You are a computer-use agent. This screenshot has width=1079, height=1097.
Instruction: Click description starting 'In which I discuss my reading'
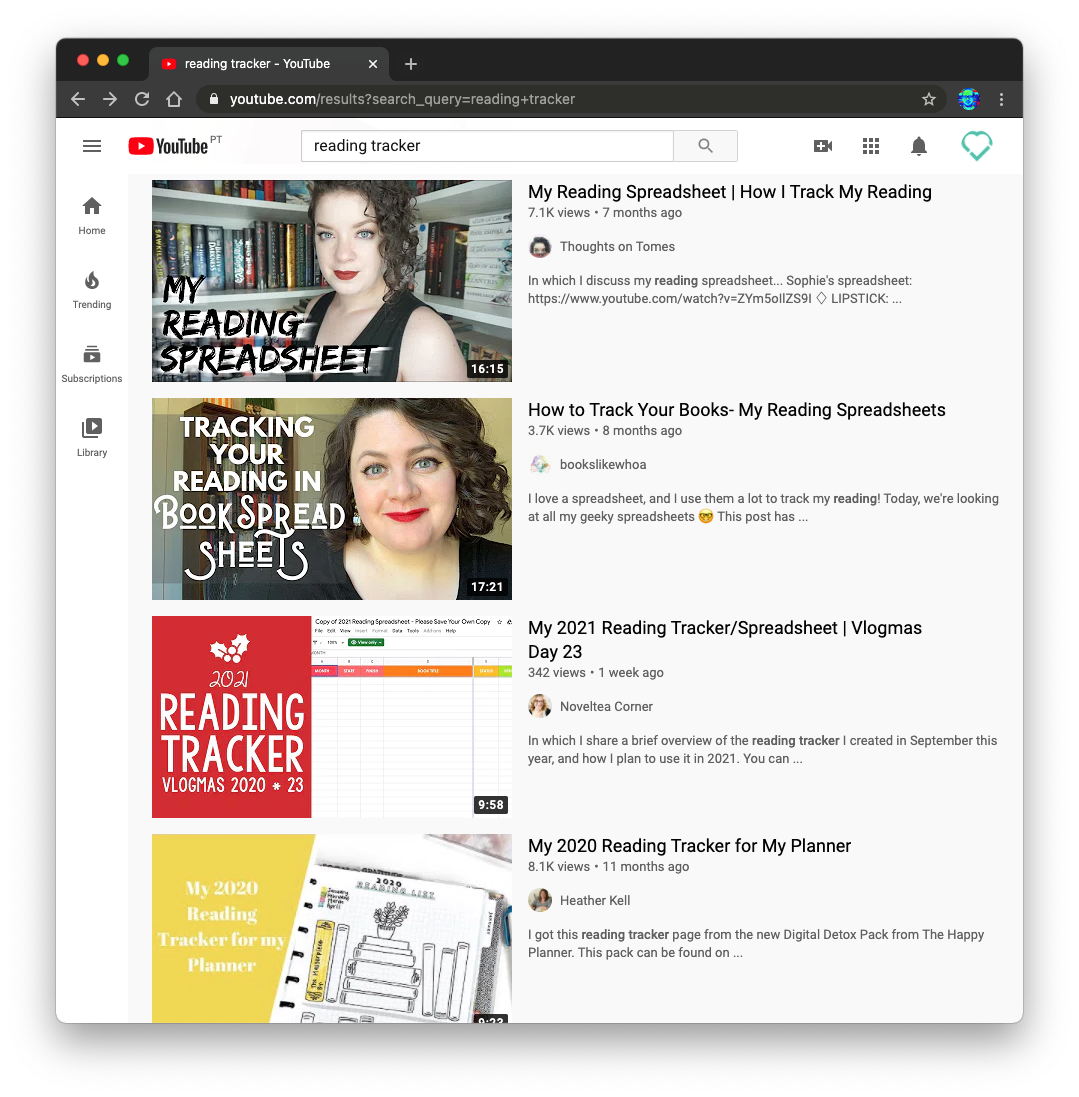click(x=720, y=290)
